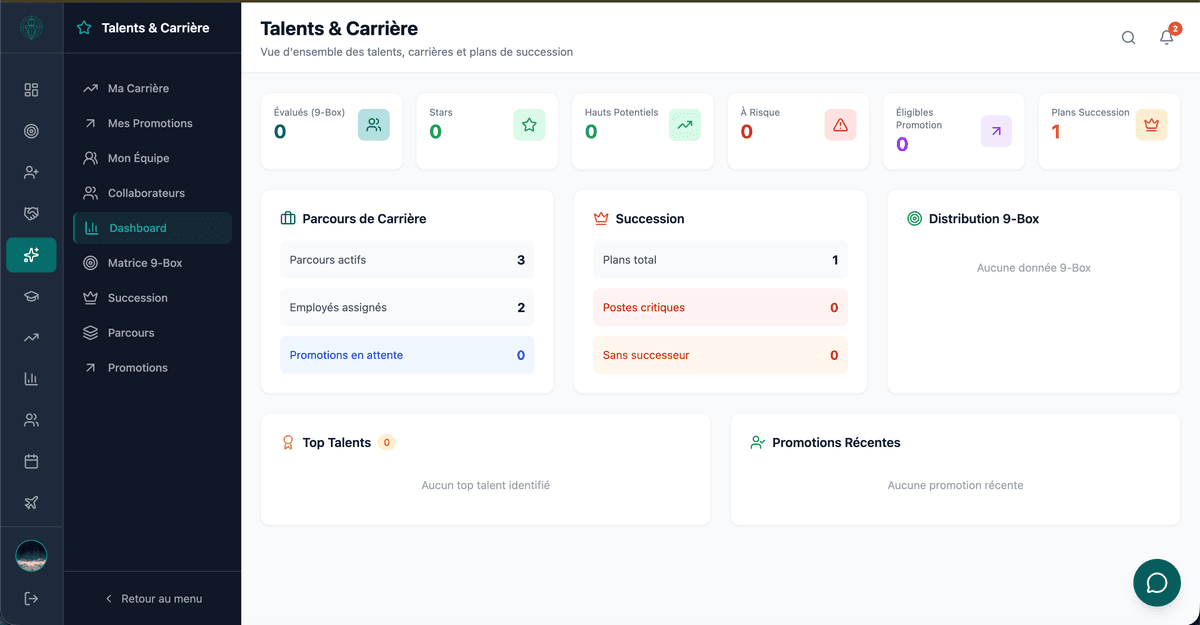
Task: Open the chat support bubble
Action: pyautogui.click(x=1157, y=582)
